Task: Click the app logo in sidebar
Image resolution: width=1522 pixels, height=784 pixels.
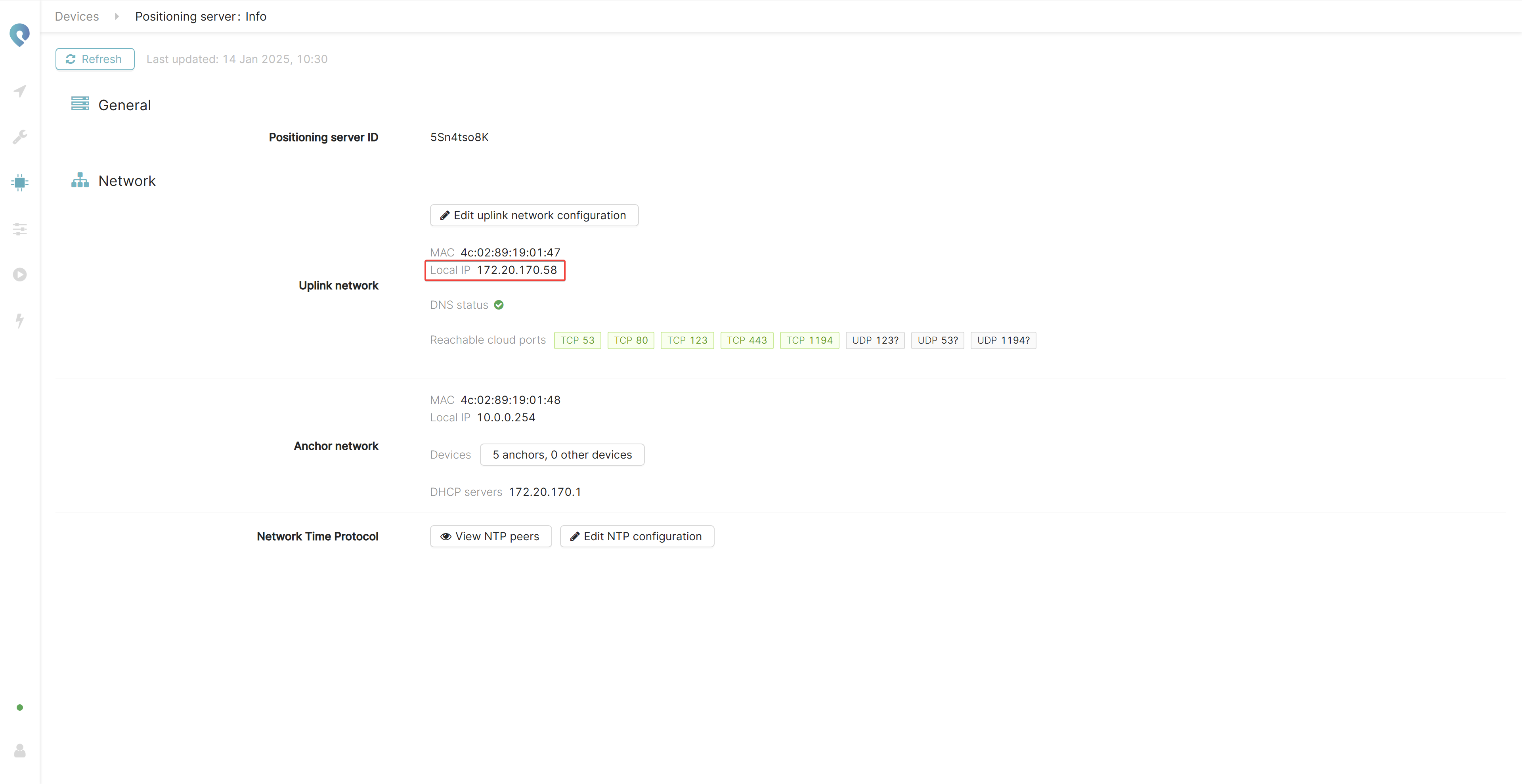Action: (19, 35)
